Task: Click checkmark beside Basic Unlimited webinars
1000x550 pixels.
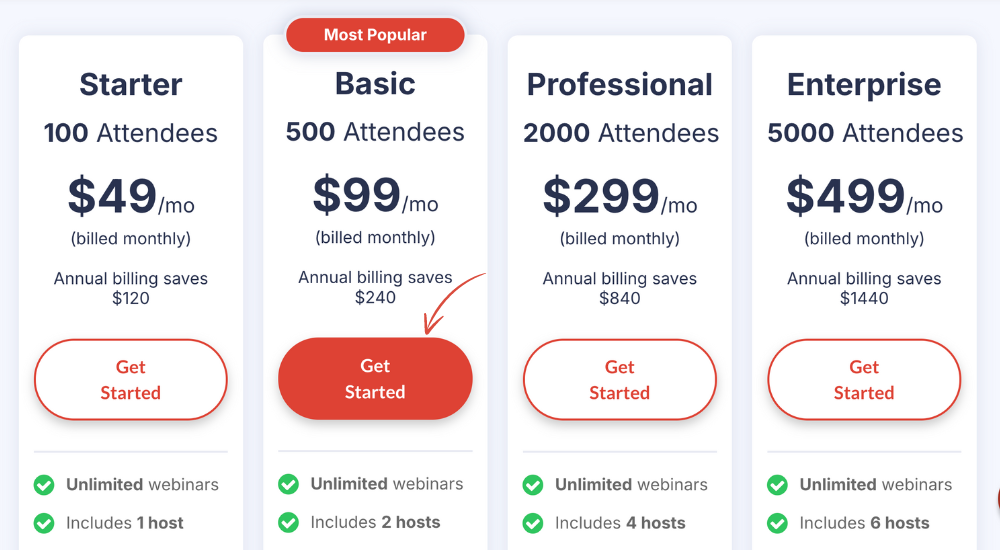Action: [x=288, y=484]
